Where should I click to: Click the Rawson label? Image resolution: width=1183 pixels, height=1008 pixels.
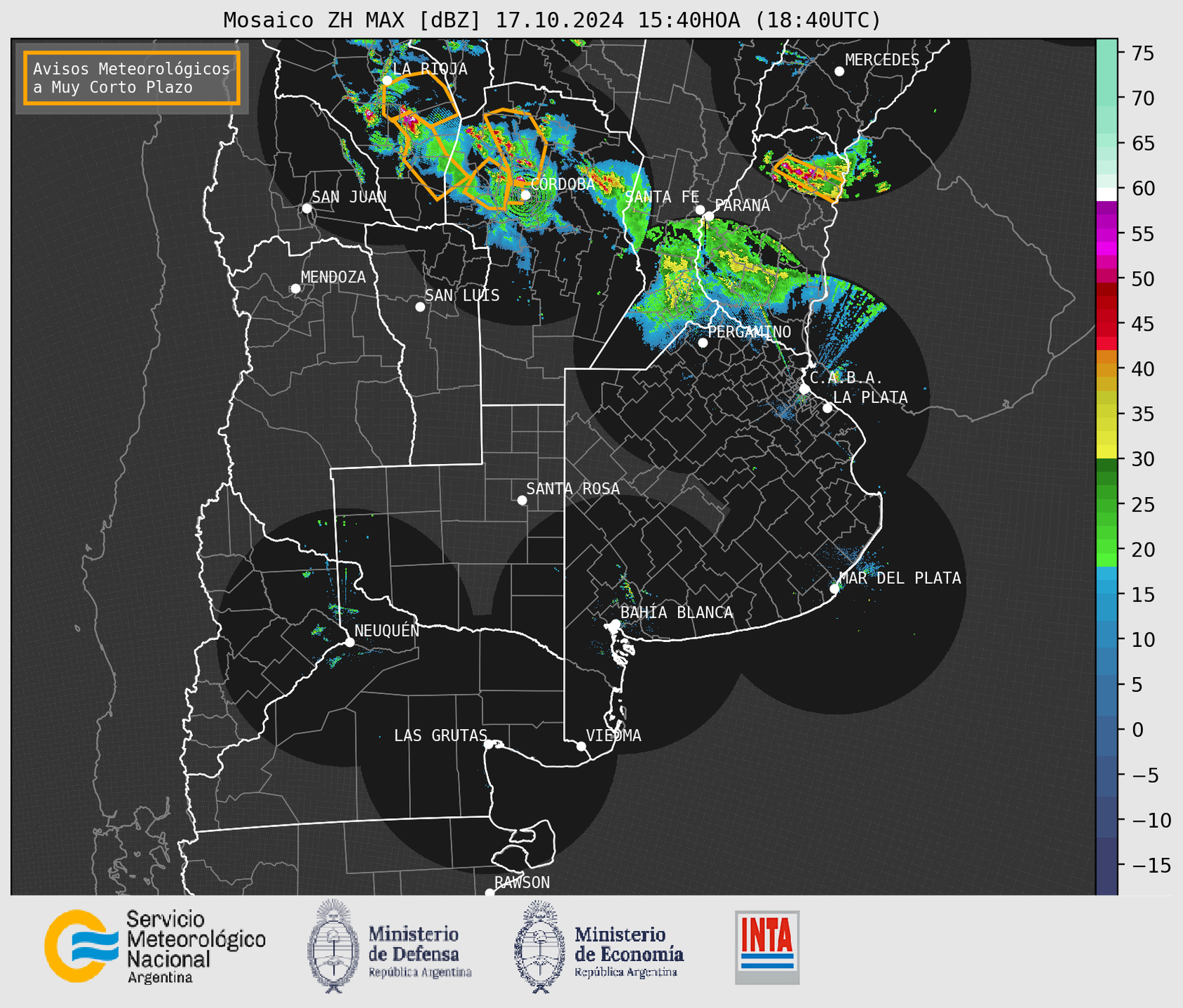522,883
